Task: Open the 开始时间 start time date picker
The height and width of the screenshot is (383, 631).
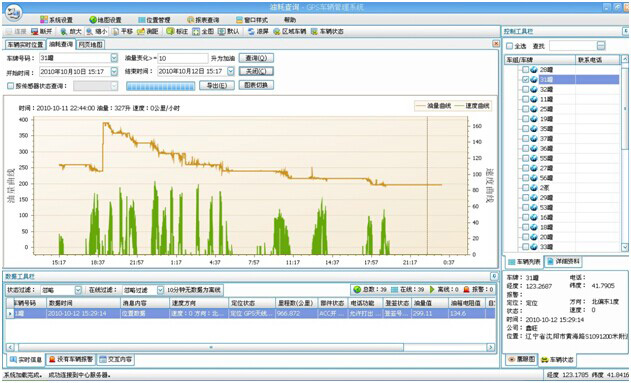Action: coord(114,72)
